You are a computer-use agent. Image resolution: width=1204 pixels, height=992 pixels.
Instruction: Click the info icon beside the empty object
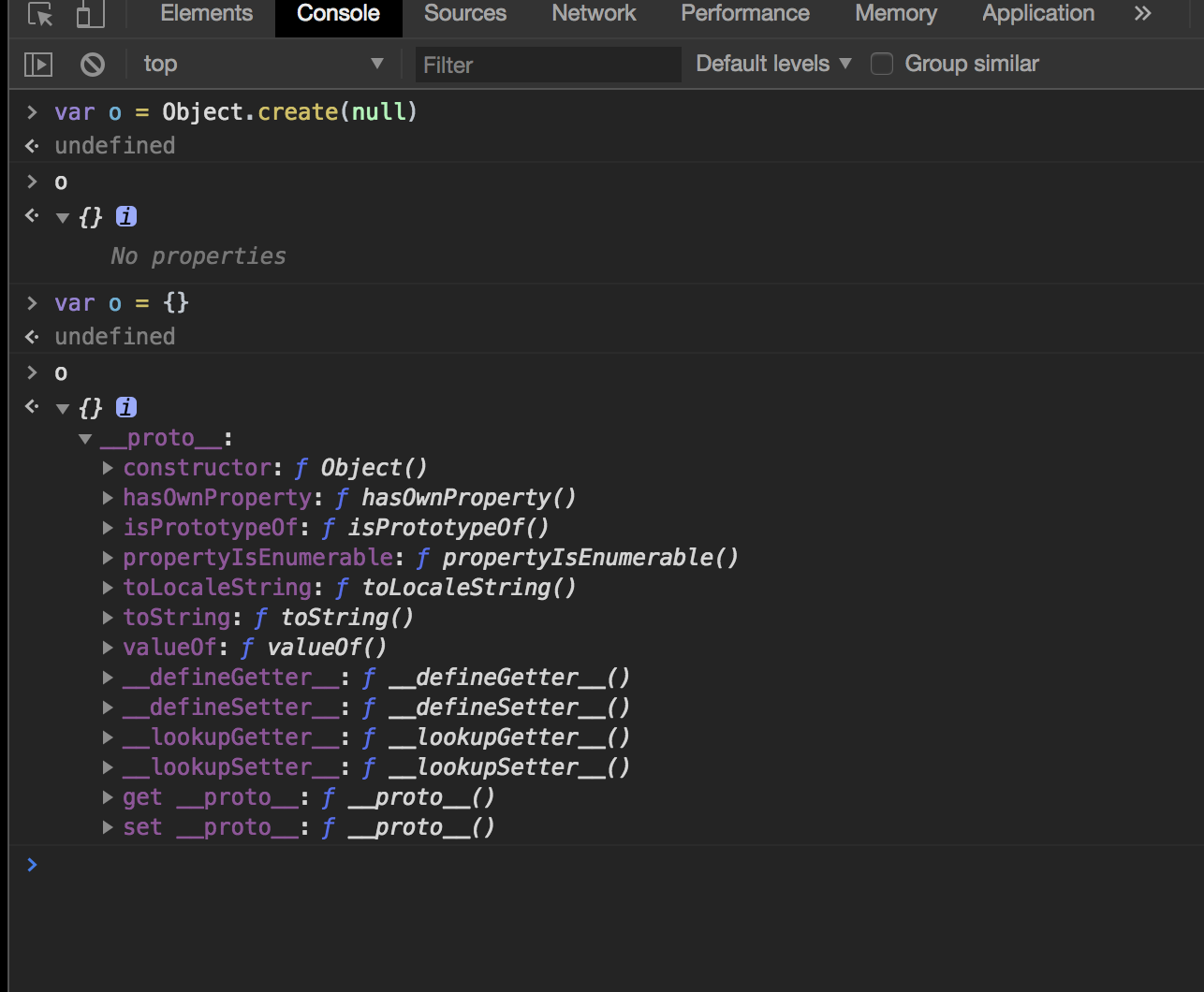point(126,217)
